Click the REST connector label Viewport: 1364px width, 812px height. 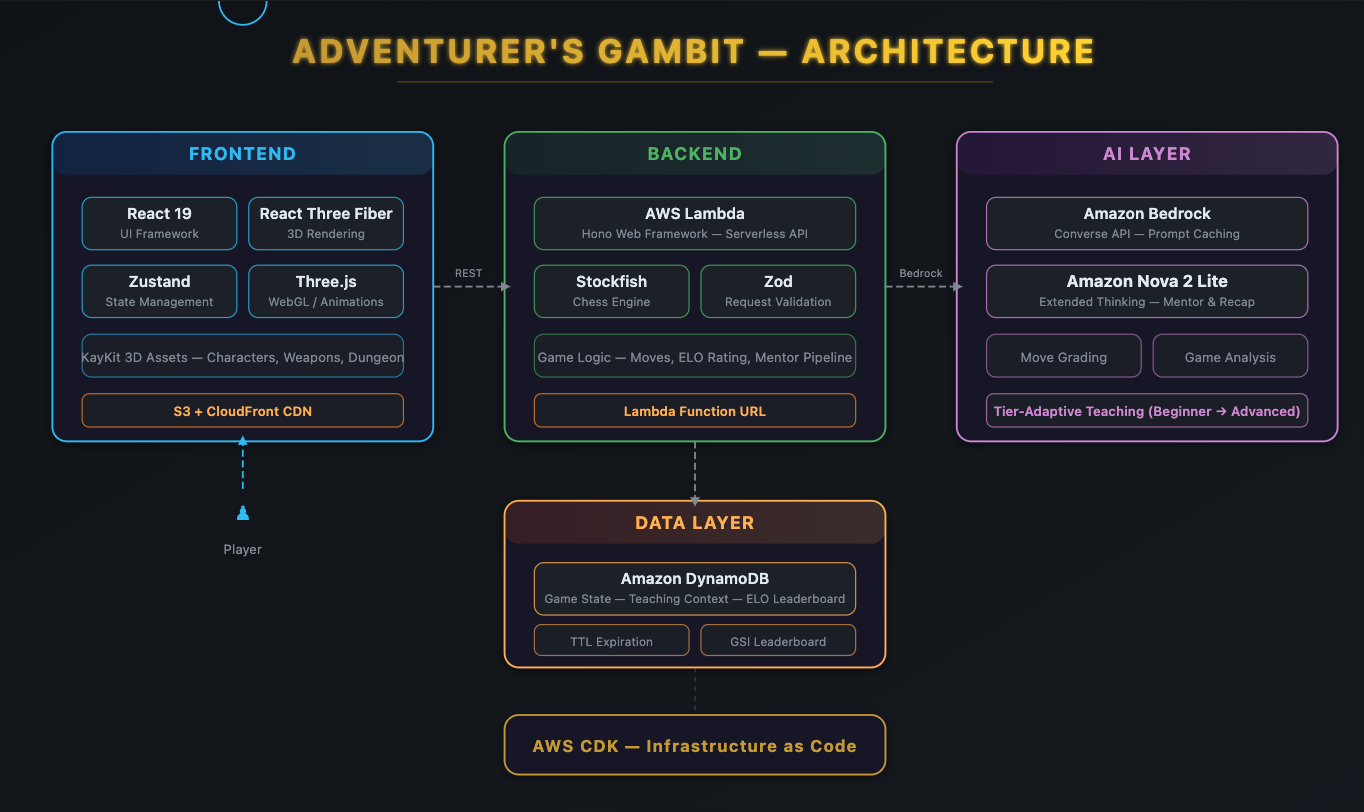(x=468, y=273)
